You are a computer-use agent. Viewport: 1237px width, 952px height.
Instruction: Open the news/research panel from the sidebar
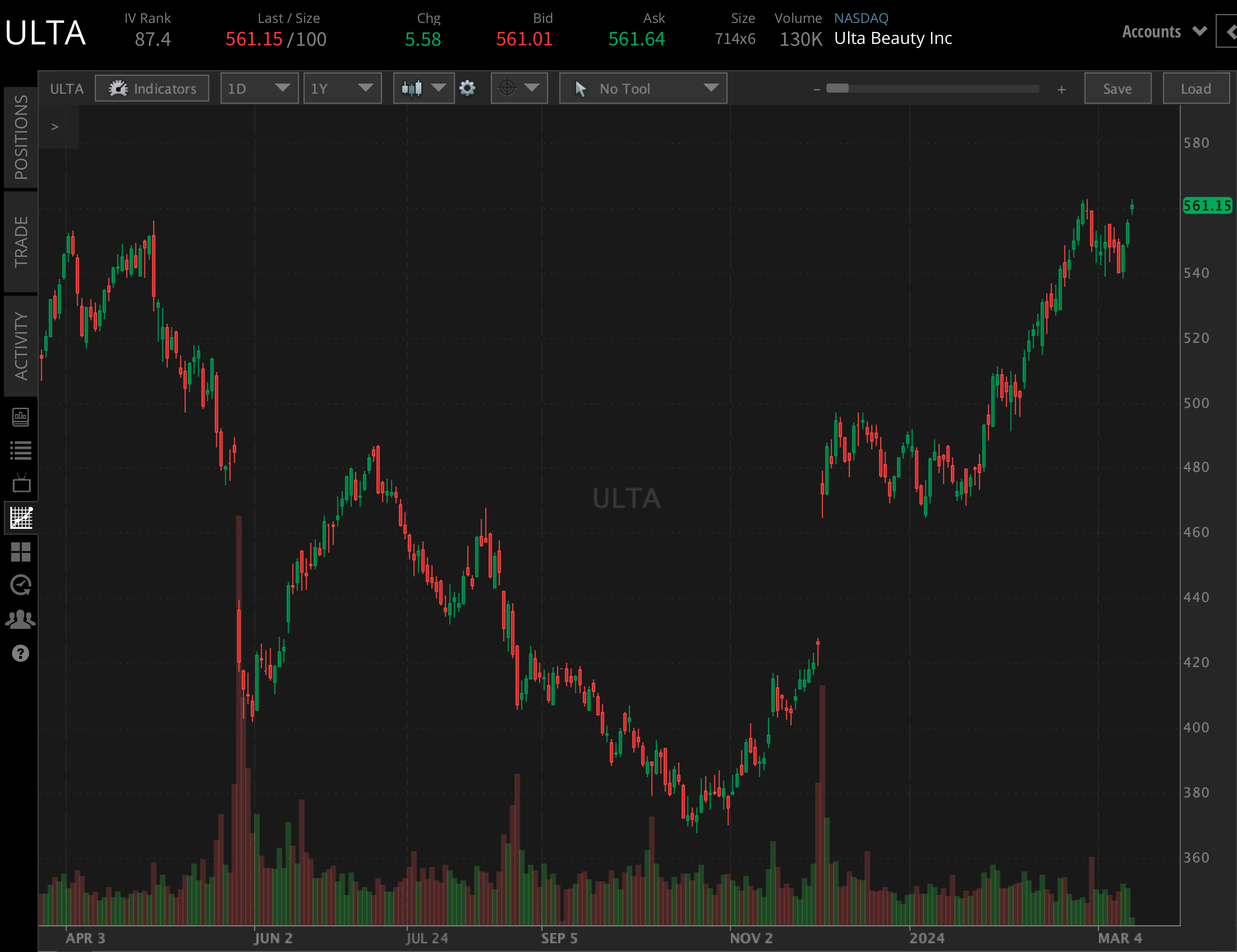pos(21,418)
